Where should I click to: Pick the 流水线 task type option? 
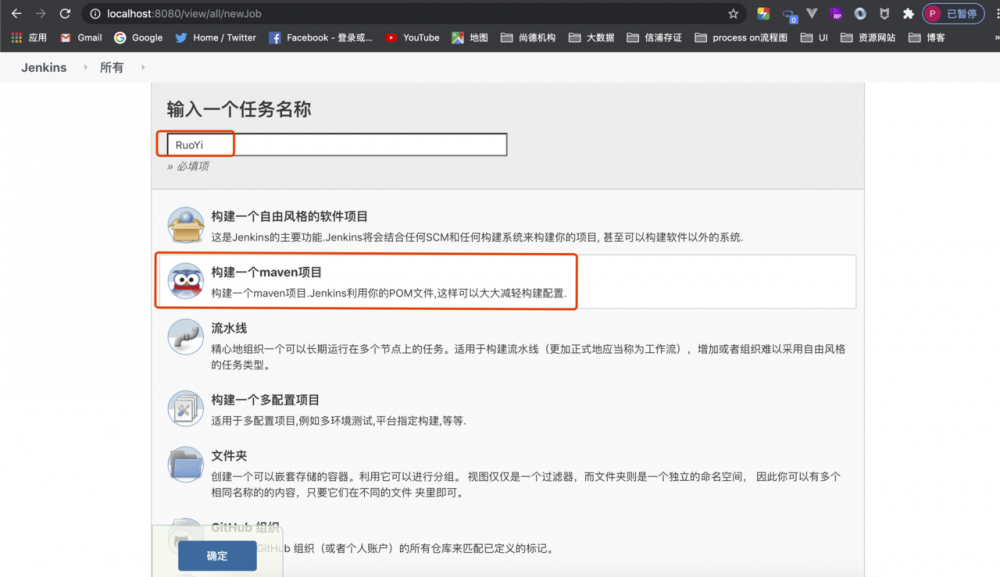[x=231, y=329]
